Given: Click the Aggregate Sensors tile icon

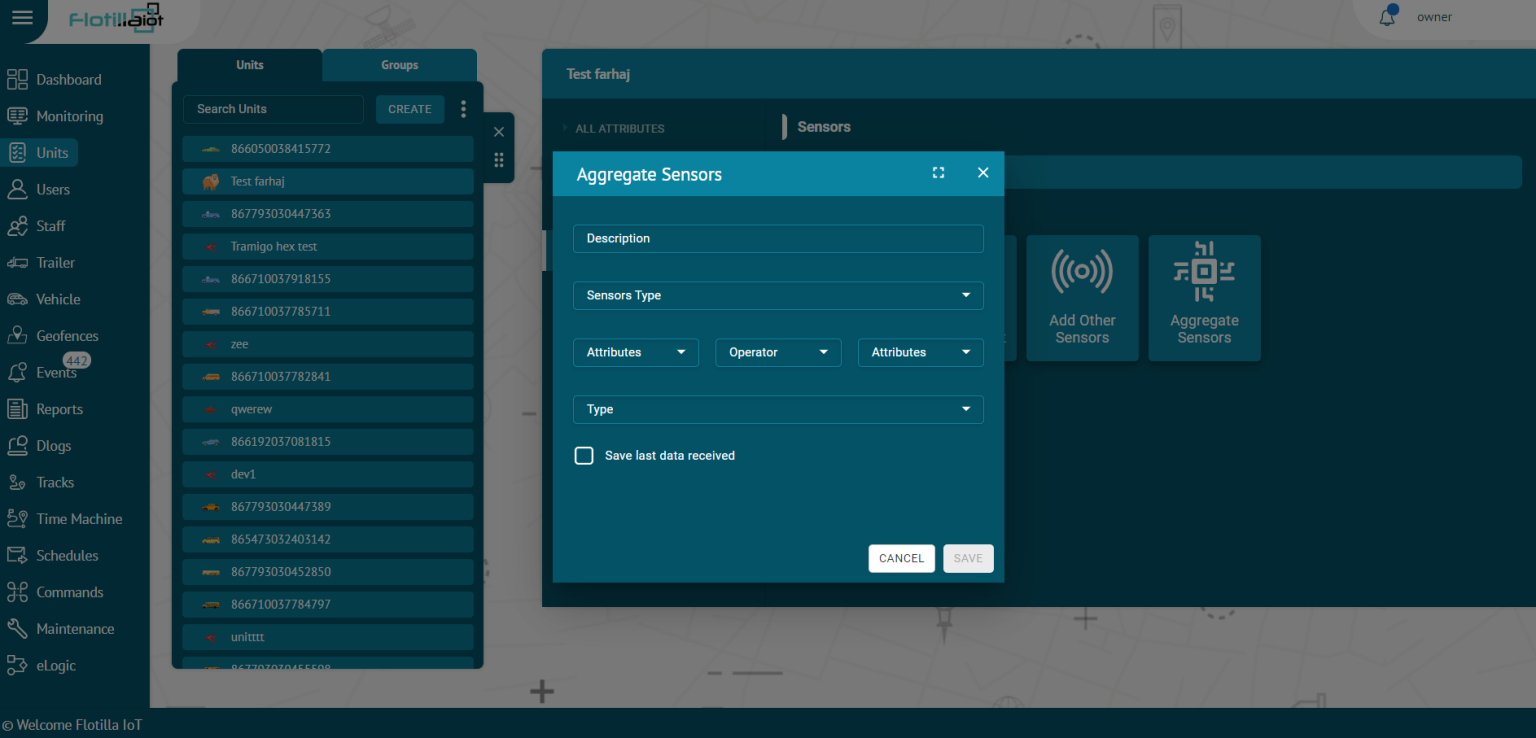Looking at the screenshot, I should pyautogui.click(x=1204, y=272).
